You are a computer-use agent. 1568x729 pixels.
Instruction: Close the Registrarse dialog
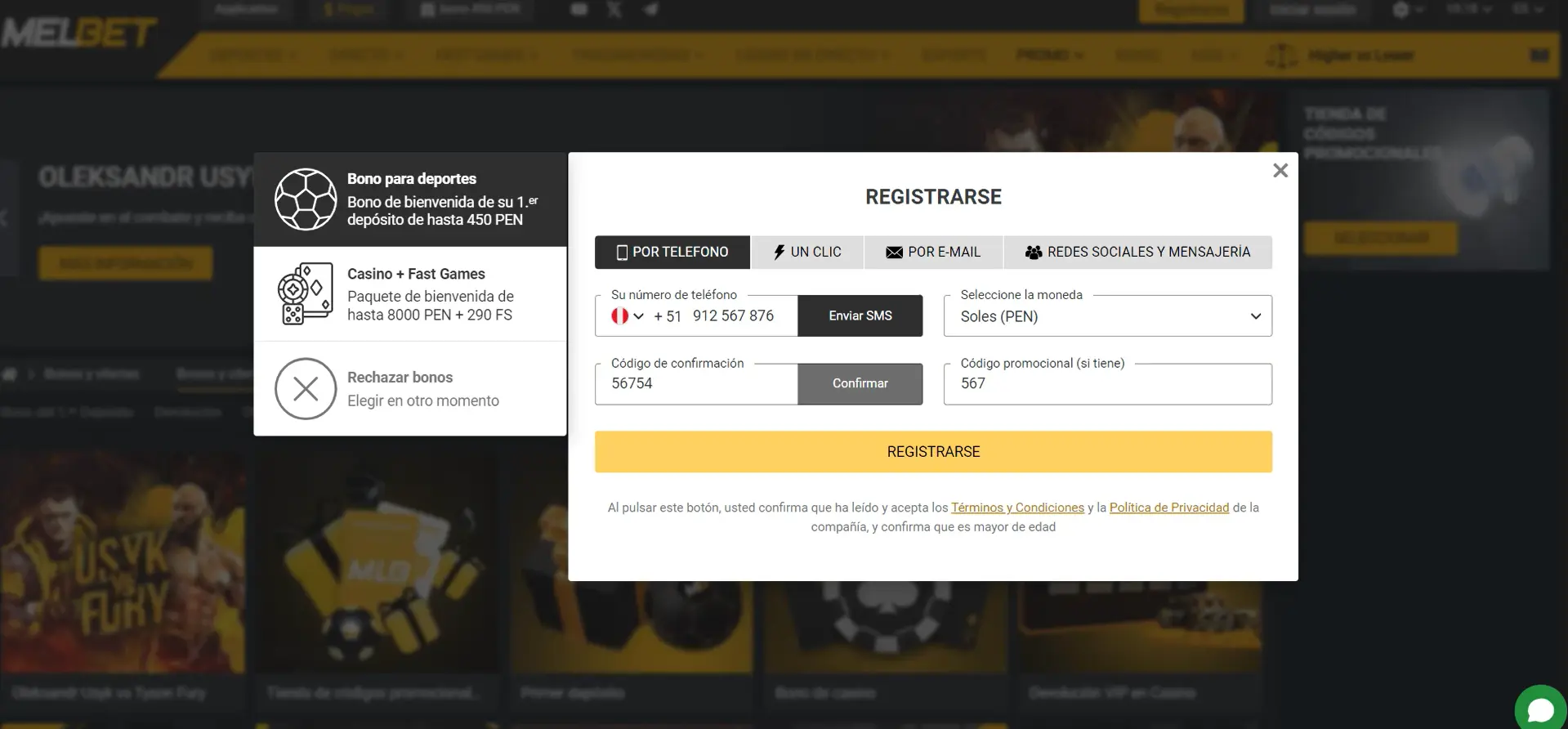coord(1280,170)
